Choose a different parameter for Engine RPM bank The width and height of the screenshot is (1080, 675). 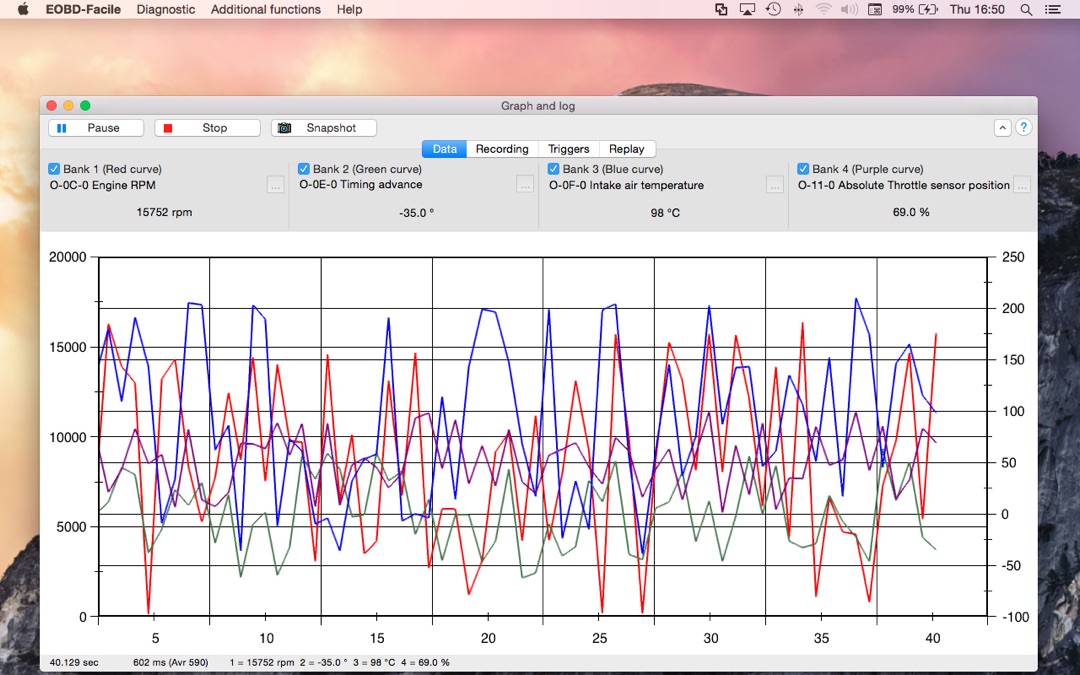(x=275, y=185)
